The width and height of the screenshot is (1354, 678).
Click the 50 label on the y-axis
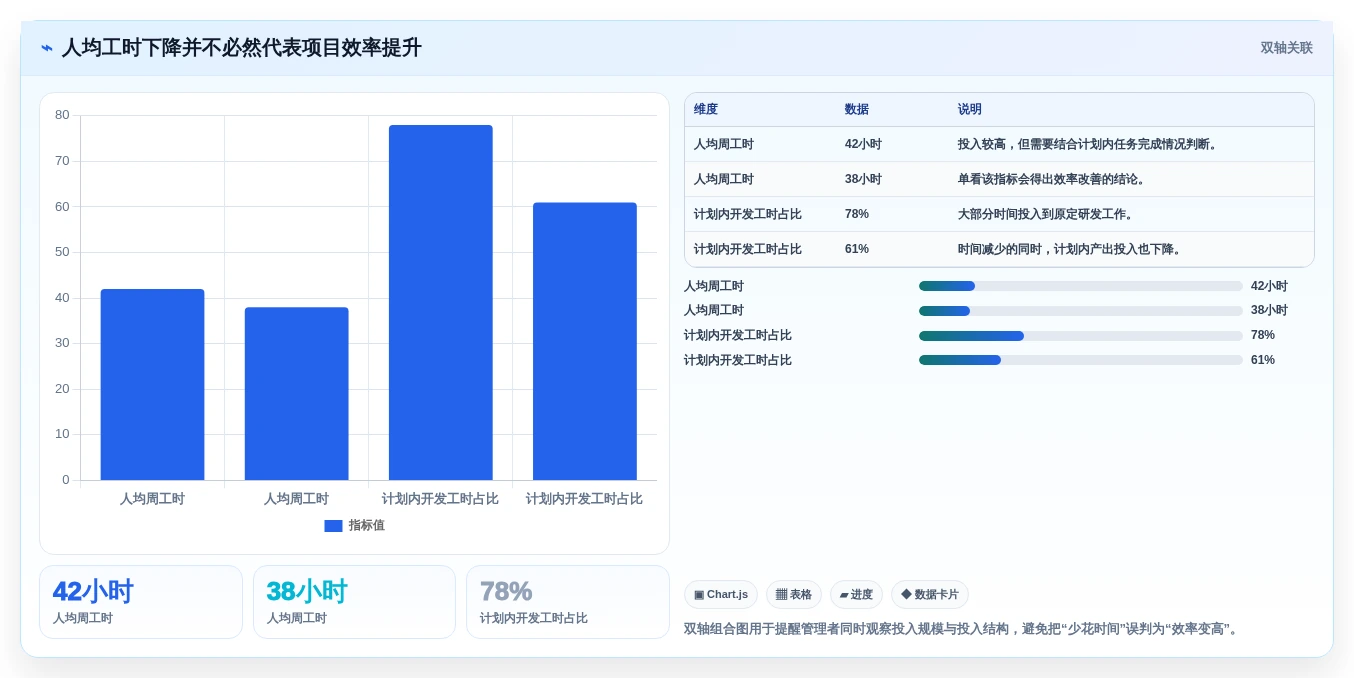pyautogui.click(x=62, y=252)
